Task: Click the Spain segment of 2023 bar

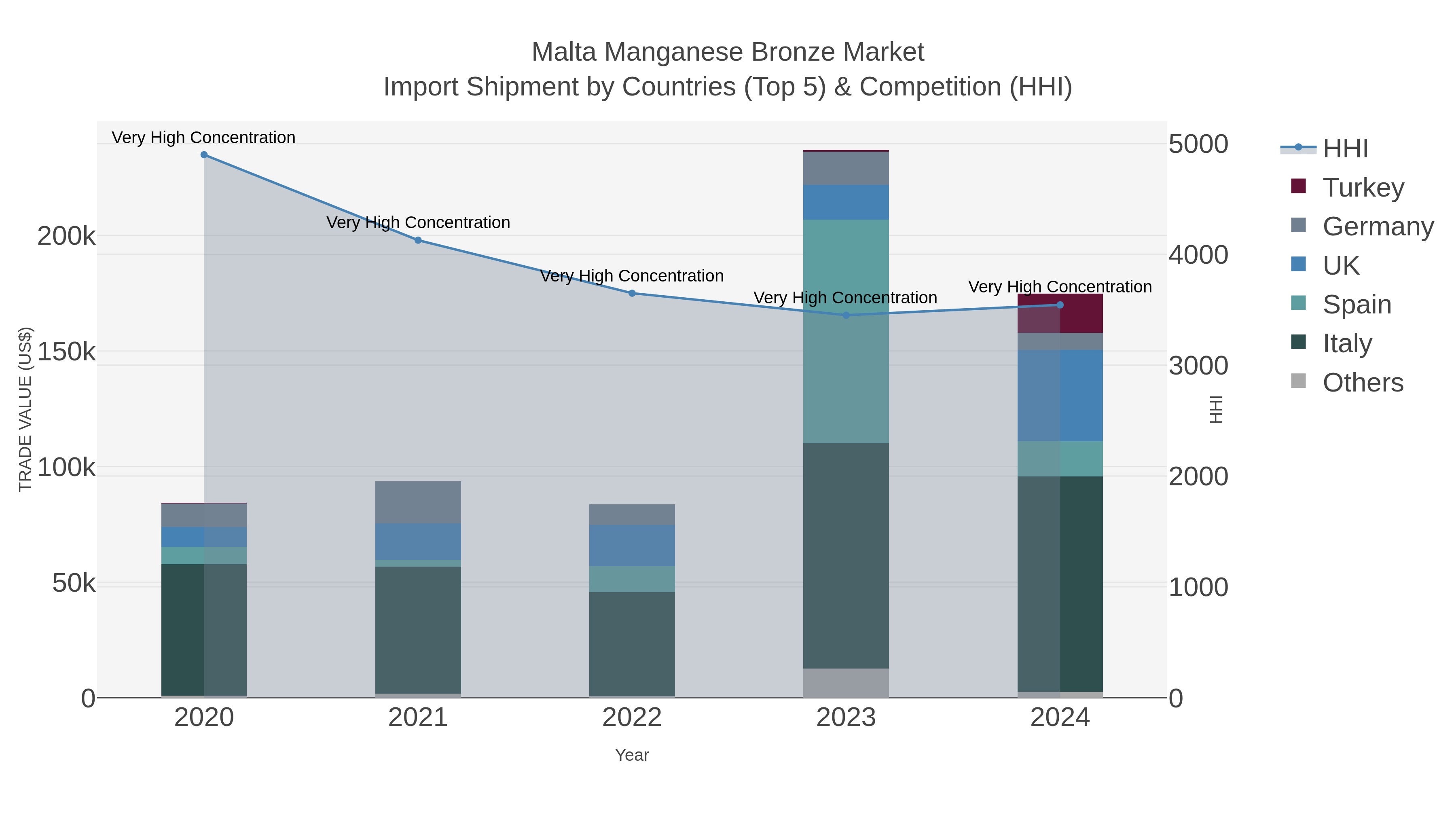Action: pyautogui.click(x=846, y=331)
